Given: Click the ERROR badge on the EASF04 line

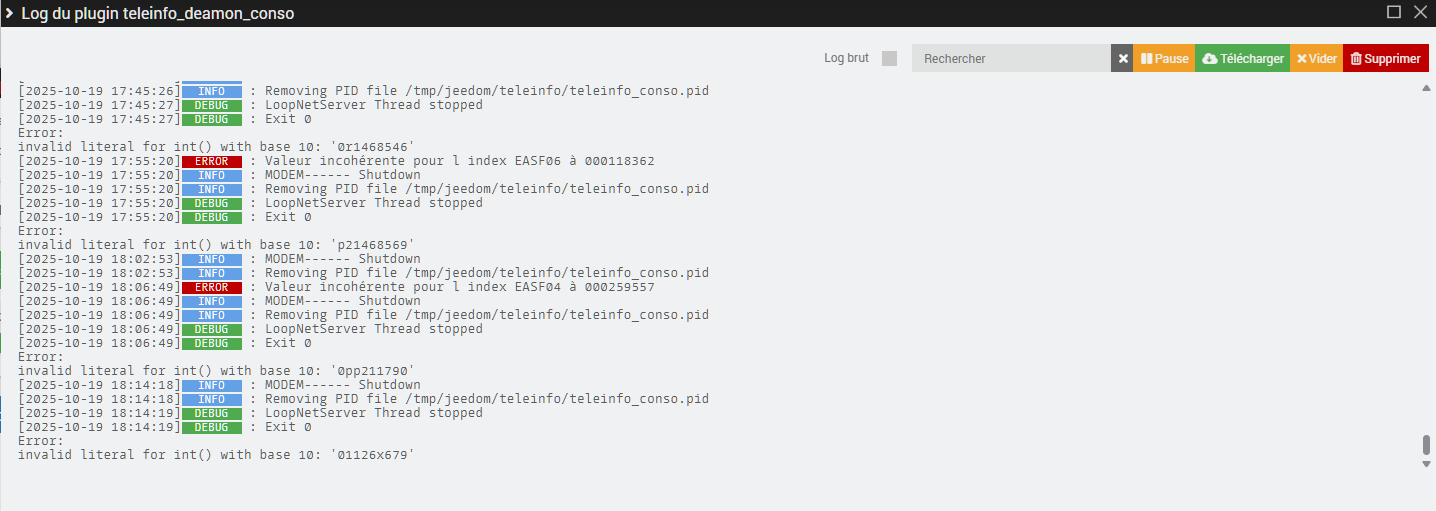Looking at the screenshot, I should point(211,287).
